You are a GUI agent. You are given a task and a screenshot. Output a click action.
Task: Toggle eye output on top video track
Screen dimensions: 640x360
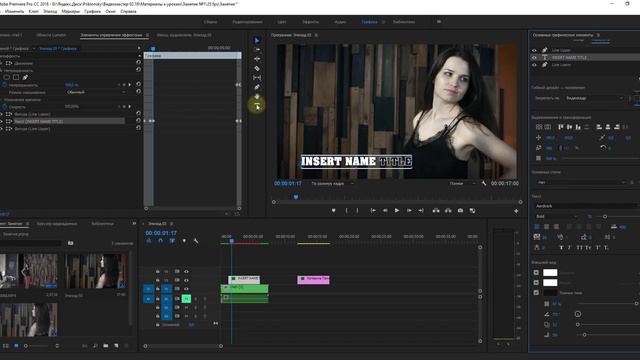pyautogui.click(x=187, y=271)
